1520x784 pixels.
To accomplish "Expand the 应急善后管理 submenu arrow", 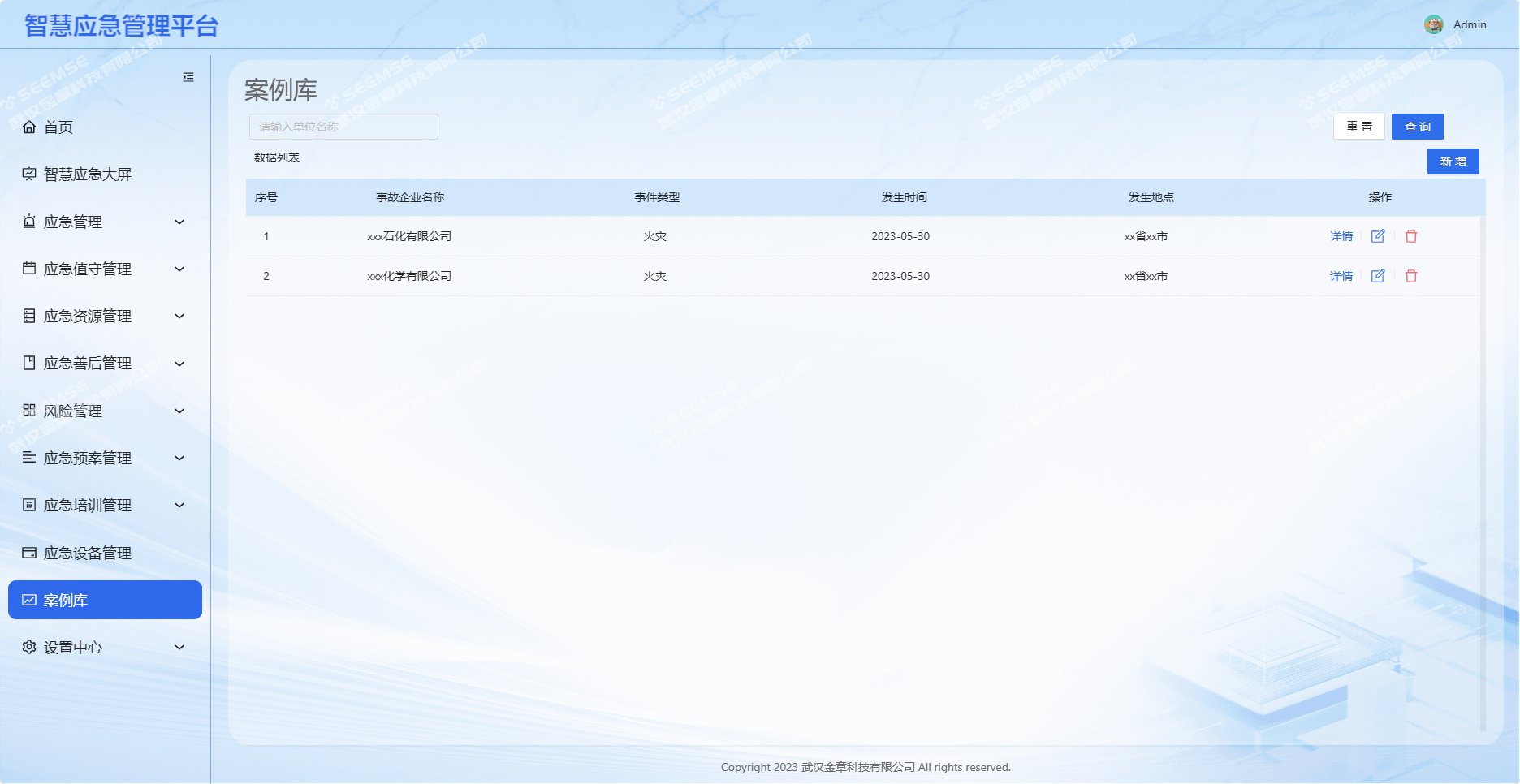I will 180,364.
